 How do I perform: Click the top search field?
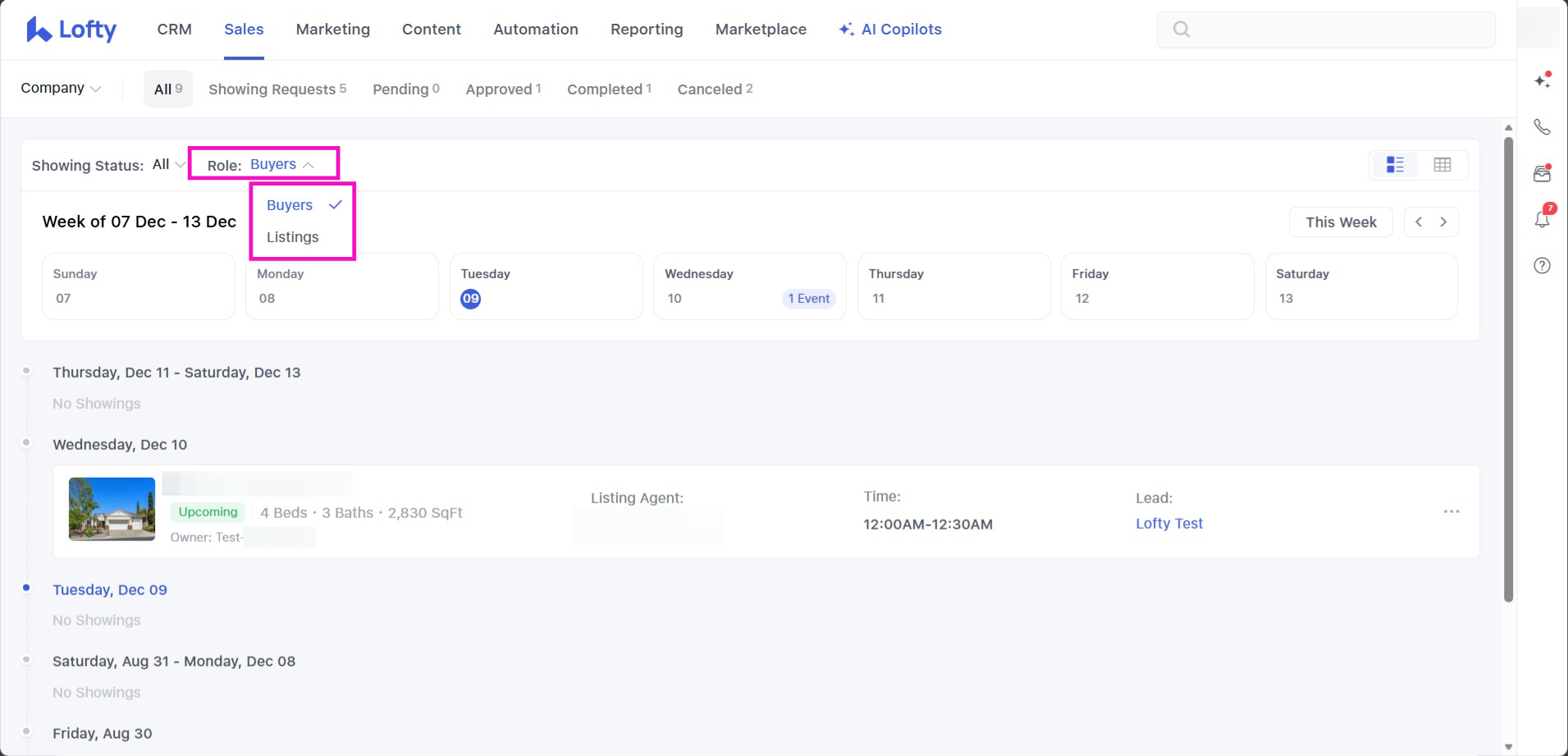[1325, 30]
